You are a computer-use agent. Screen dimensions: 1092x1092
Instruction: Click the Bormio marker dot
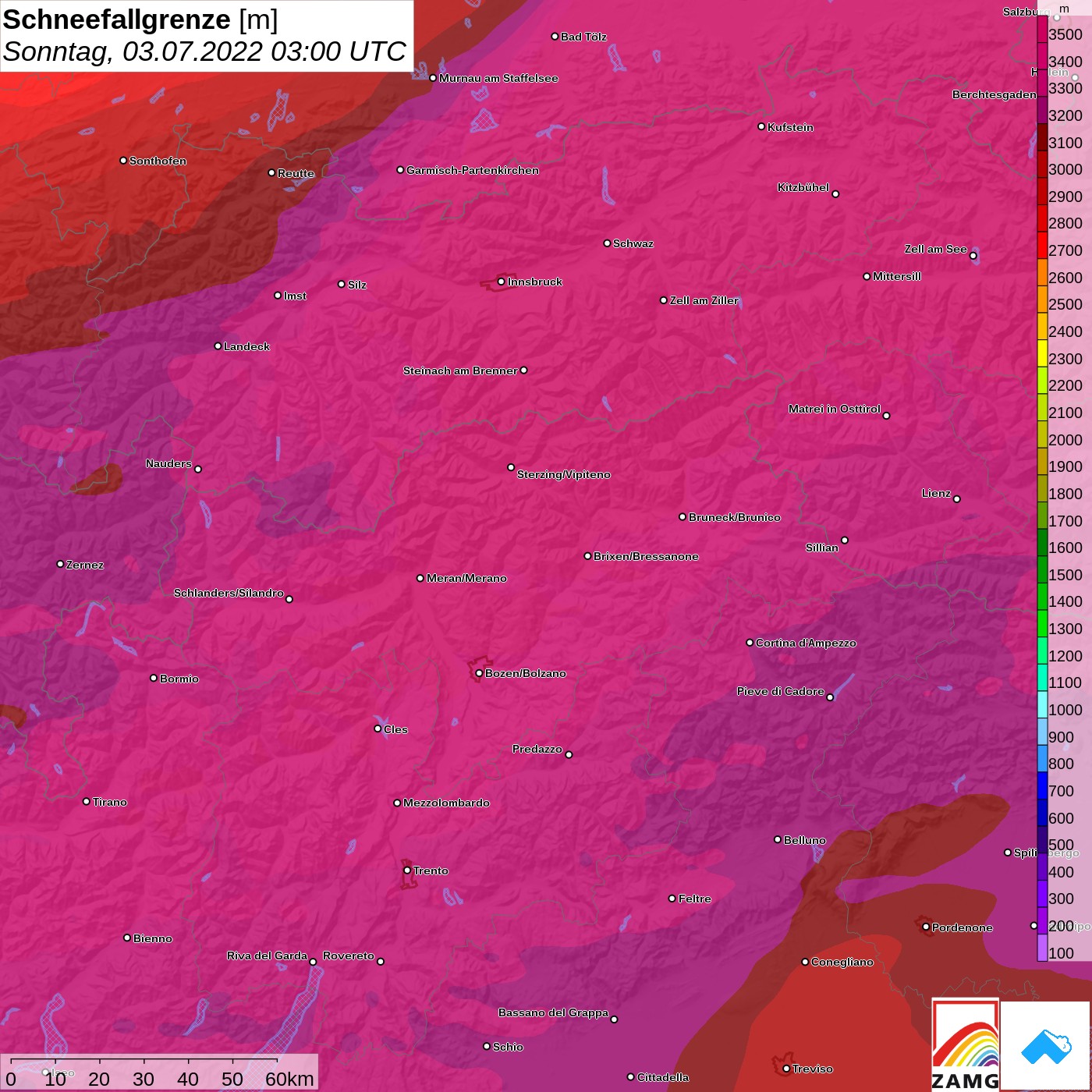pos(154,678)
